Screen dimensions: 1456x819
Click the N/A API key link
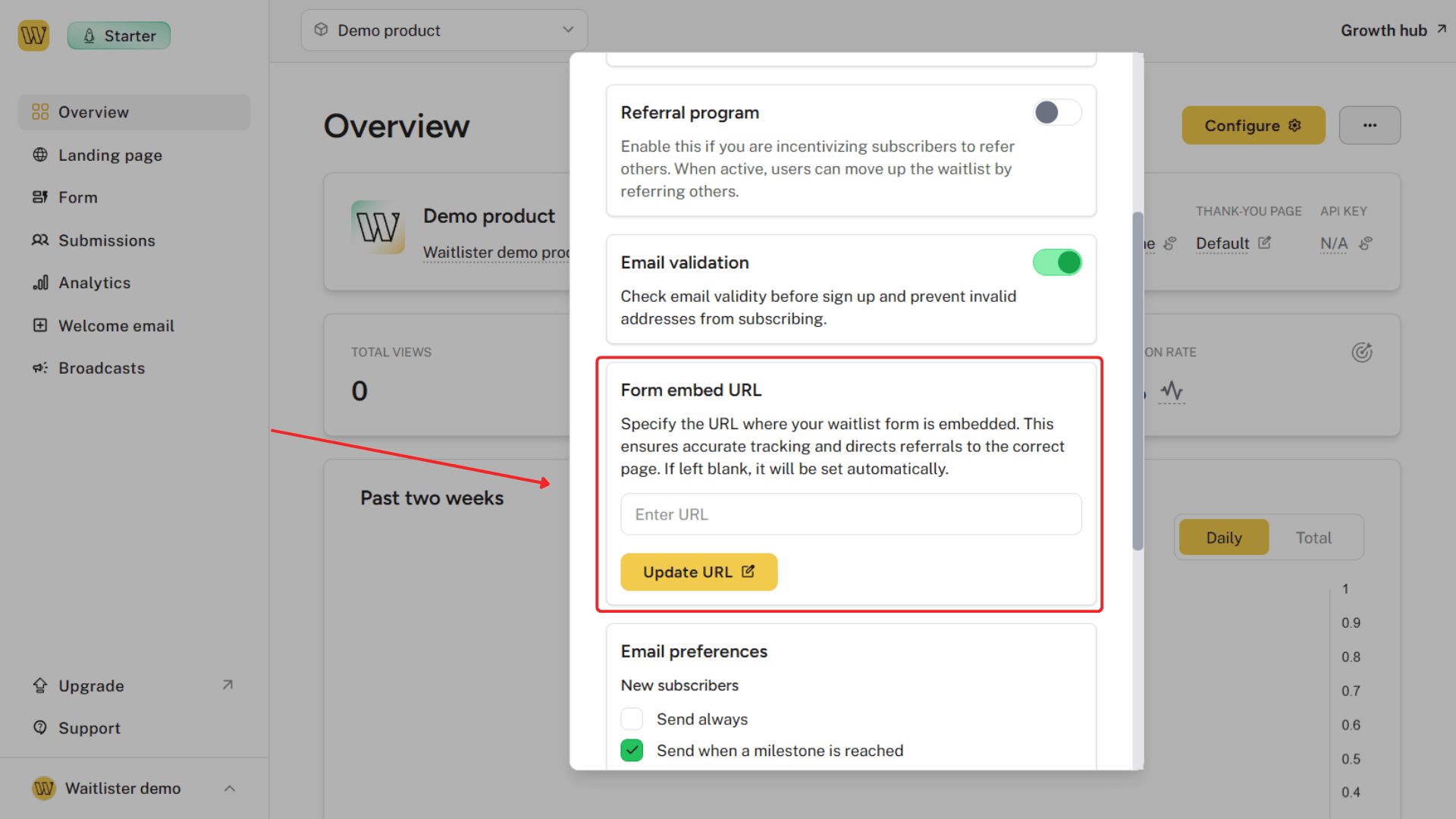pos(1334,243)
